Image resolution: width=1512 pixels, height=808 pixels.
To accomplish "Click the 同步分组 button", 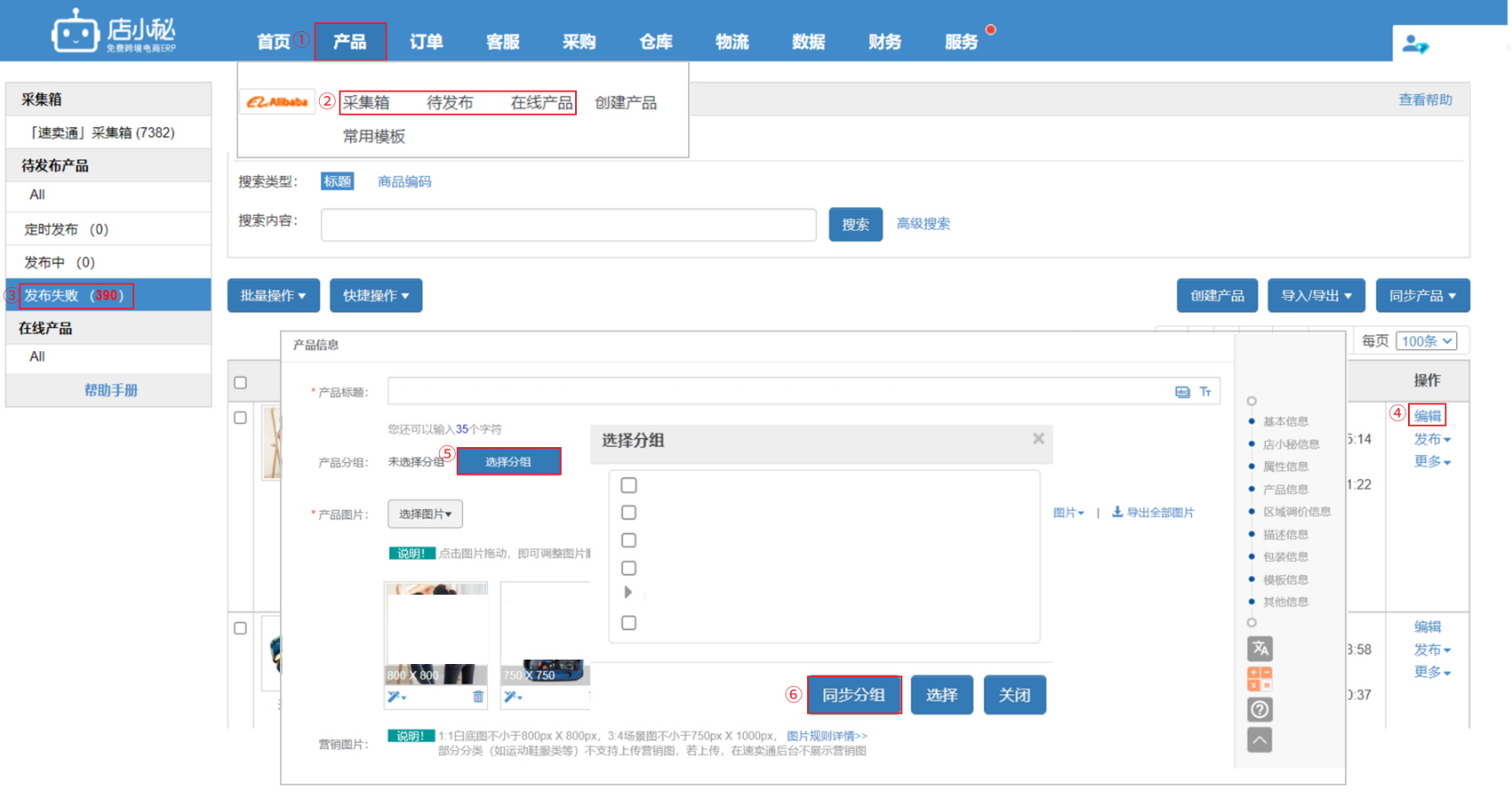I will click(x=853, y=695).
